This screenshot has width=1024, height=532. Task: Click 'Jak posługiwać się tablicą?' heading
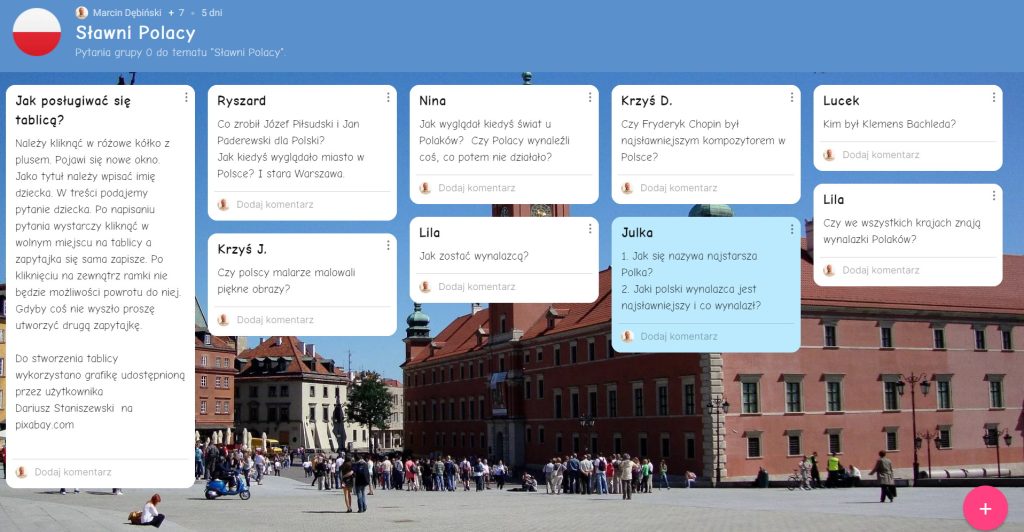73,110
